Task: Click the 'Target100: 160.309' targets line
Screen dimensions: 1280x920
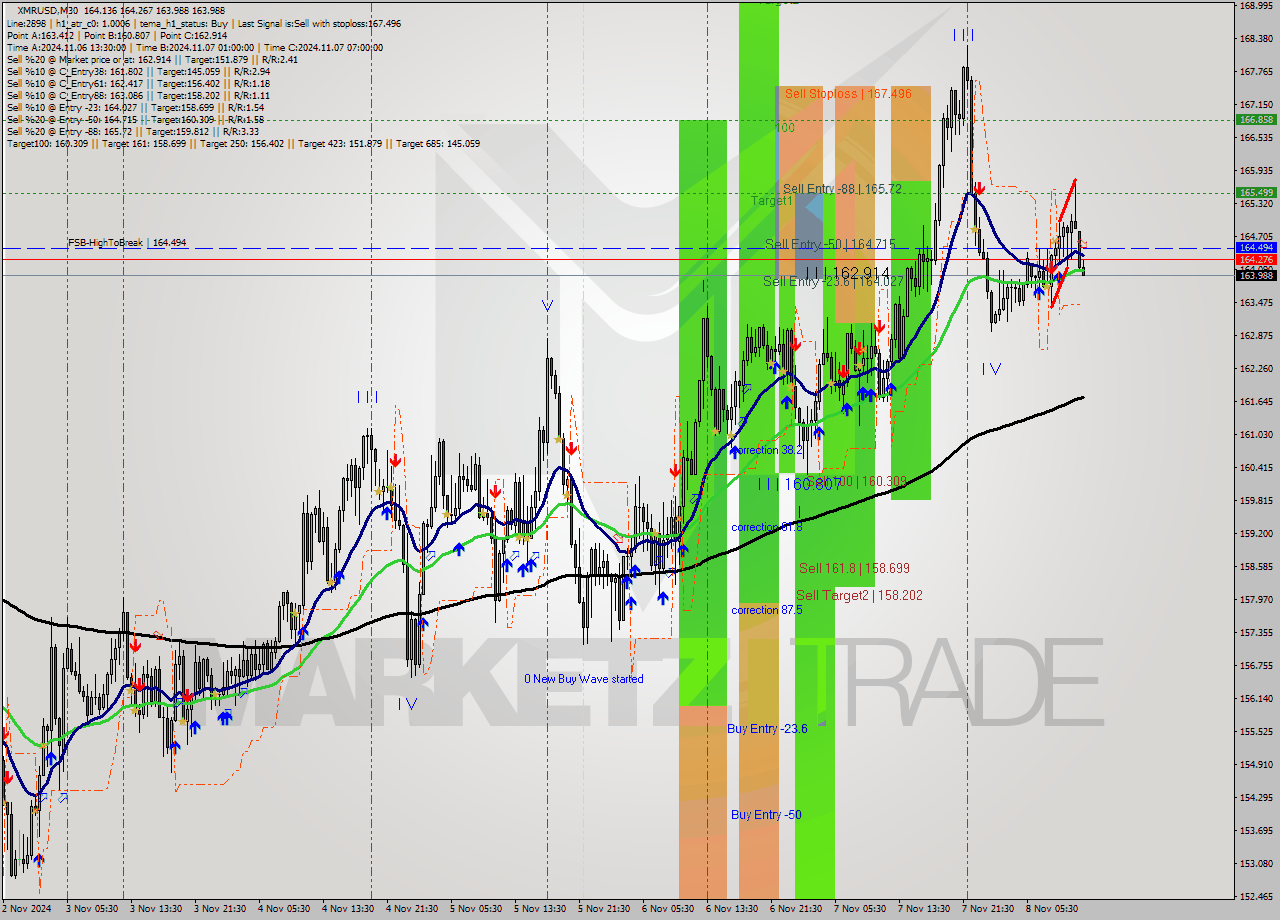Action: point(243,143)
